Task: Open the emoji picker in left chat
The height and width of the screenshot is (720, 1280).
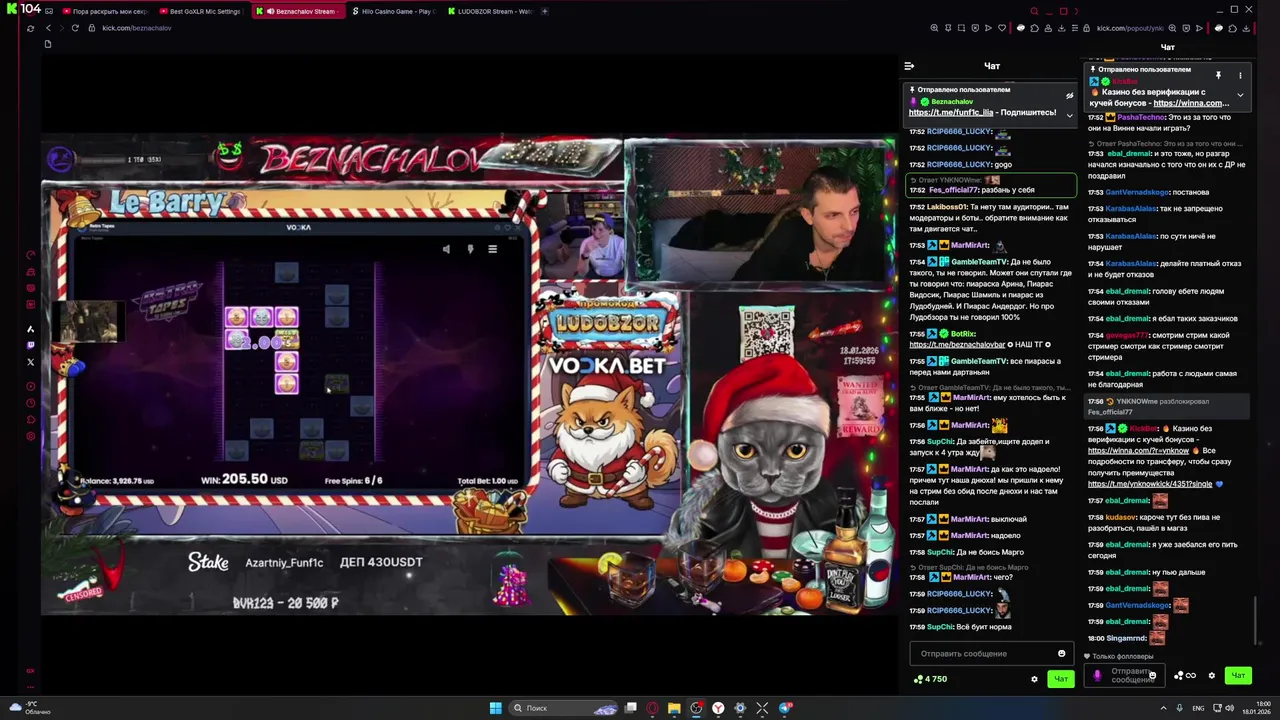Action: tap(1062, 653)
